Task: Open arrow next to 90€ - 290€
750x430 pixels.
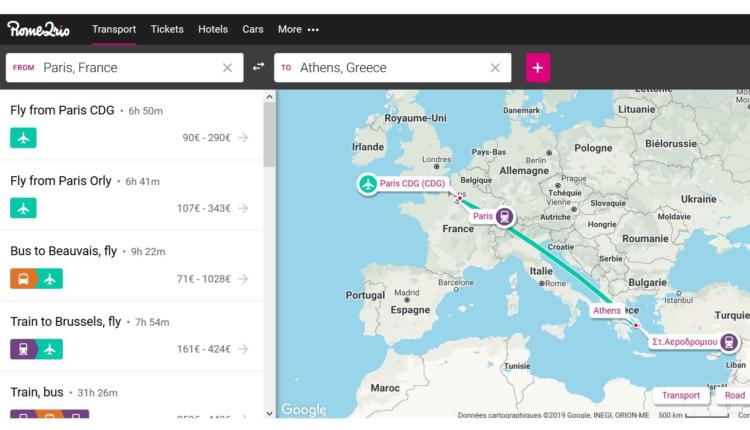Action: click(x=243, y=138)
